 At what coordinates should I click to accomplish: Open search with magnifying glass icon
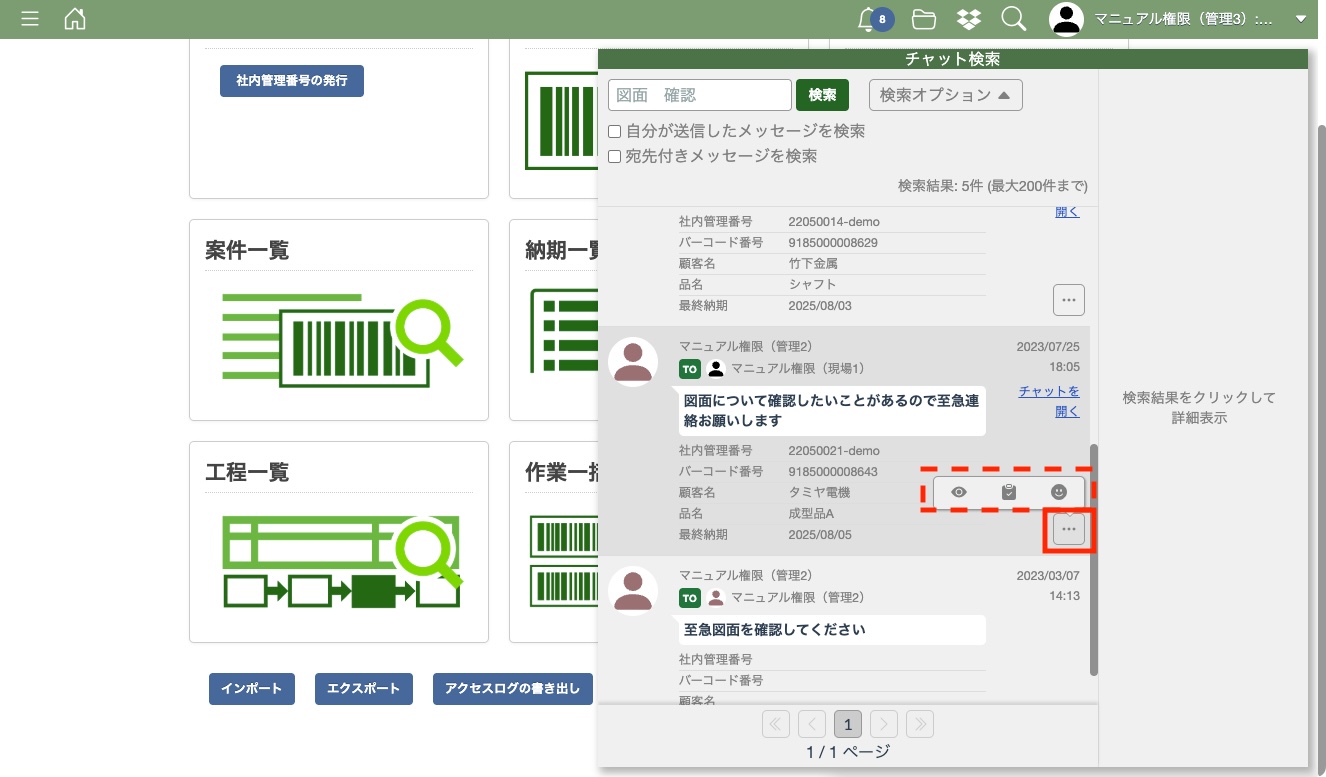tap(1013, 19)
